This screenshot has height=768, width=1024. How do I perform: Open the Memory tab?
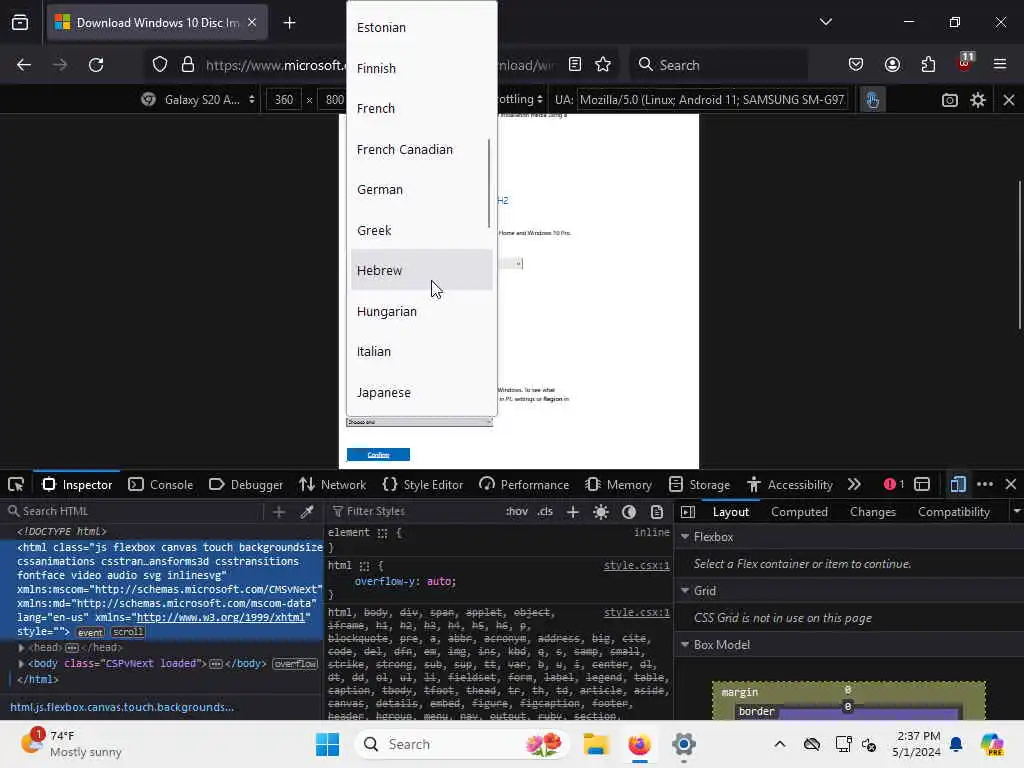pyautogui.click(x=618, y=485)
